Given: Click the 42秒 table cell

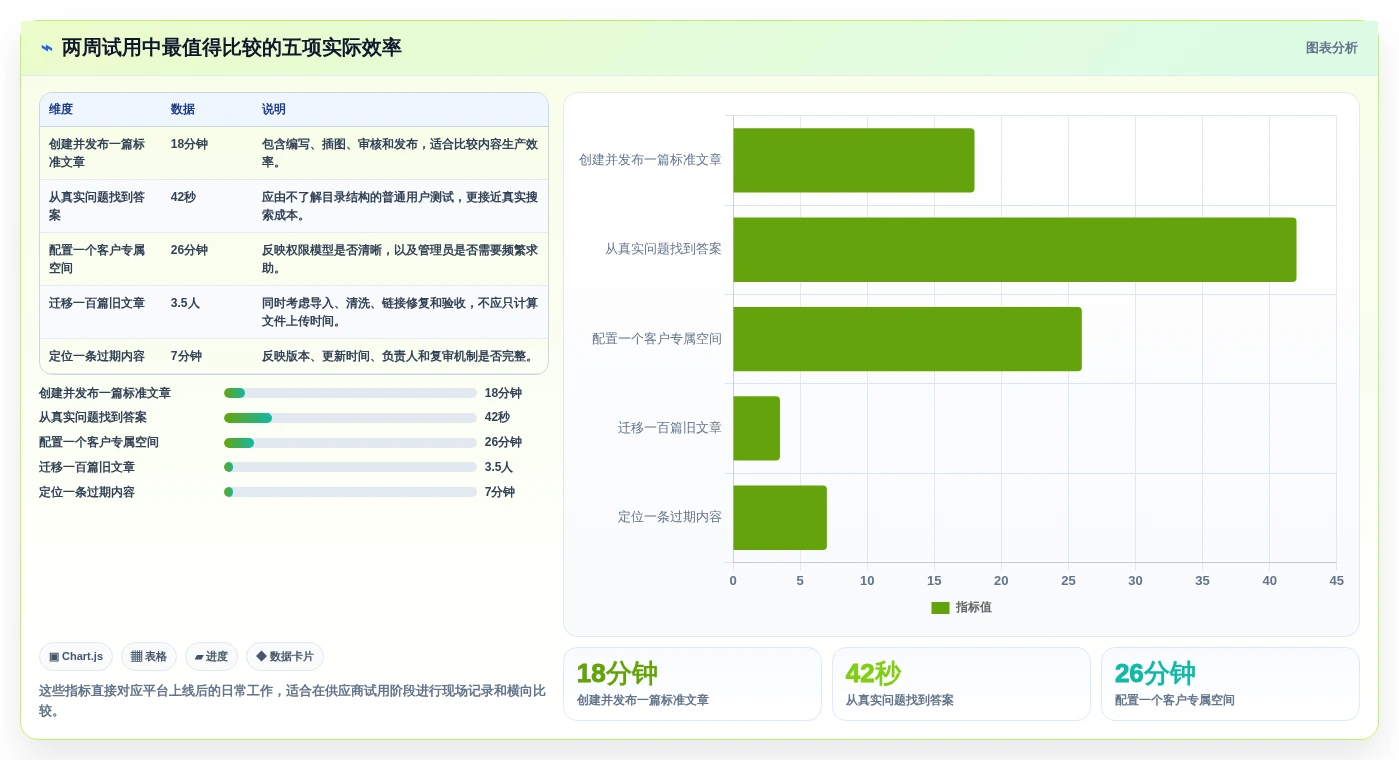Looking at the screenshot, I should pyautogui.click(x=183, y=197).
